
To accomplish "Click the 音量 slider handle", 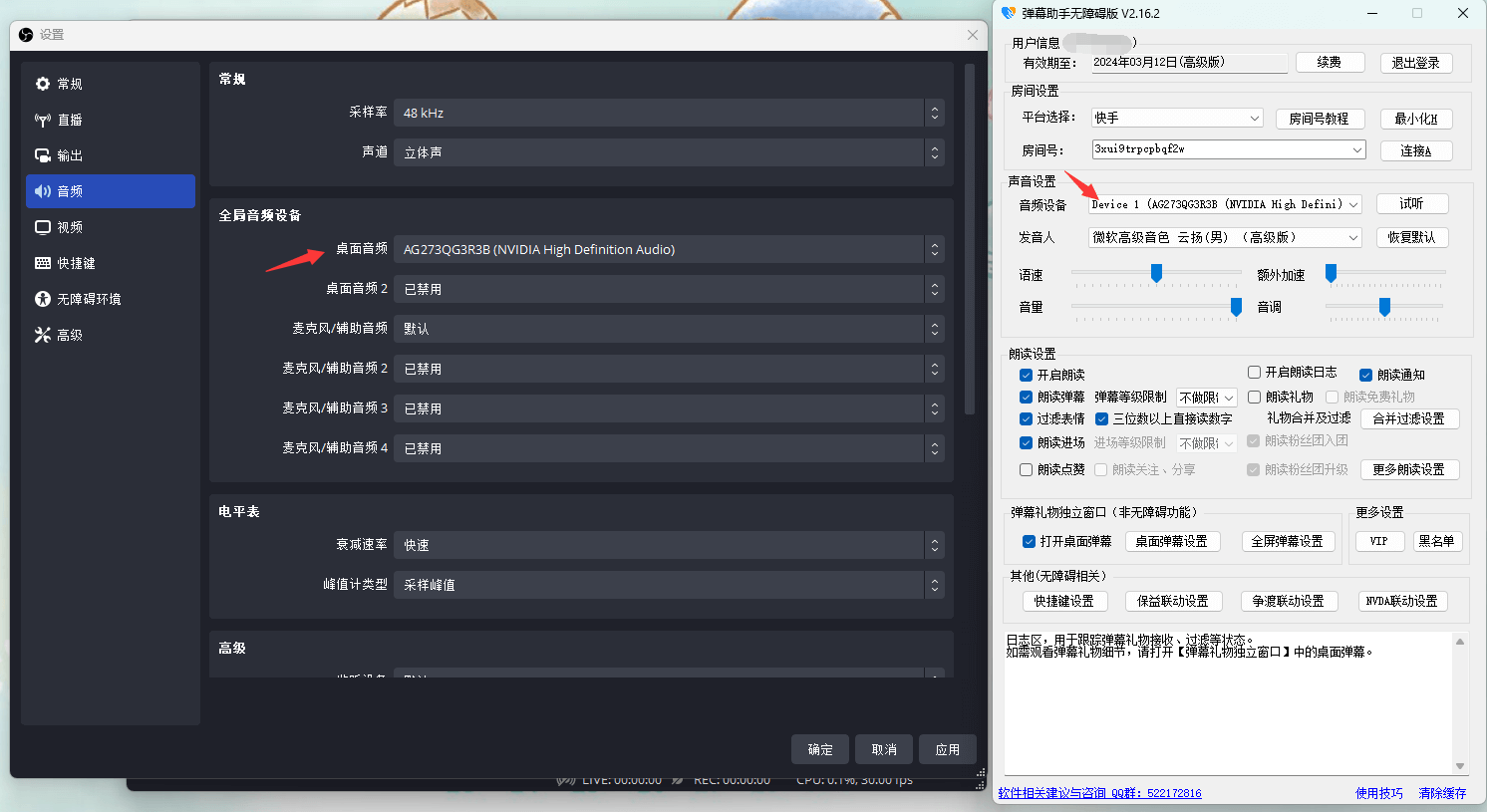I will tap(1236, 307).
